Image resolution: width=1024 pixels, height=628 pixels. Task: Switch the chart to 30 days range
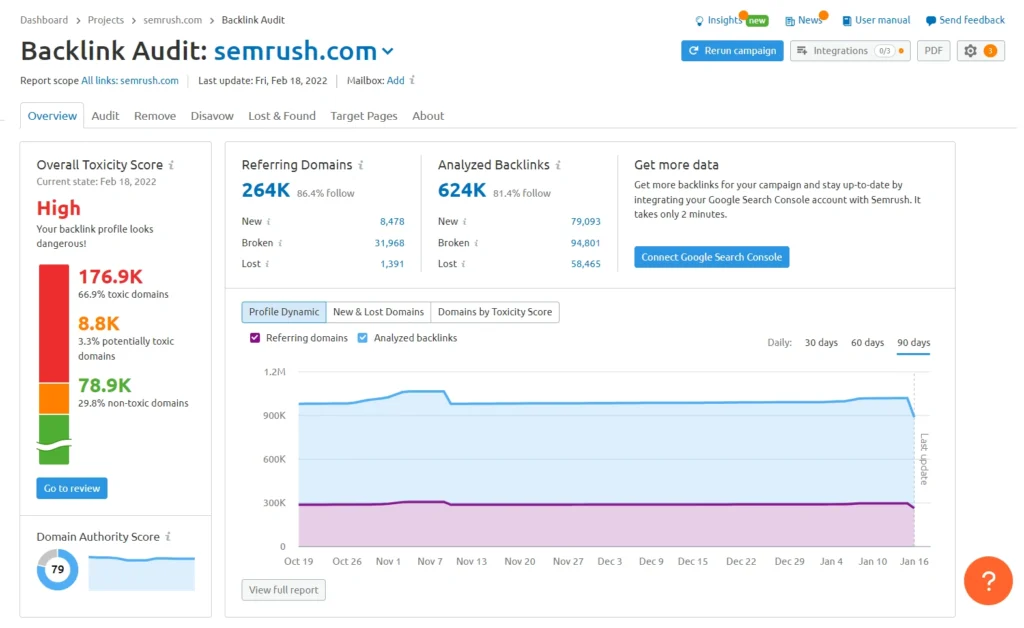(821, 341)
